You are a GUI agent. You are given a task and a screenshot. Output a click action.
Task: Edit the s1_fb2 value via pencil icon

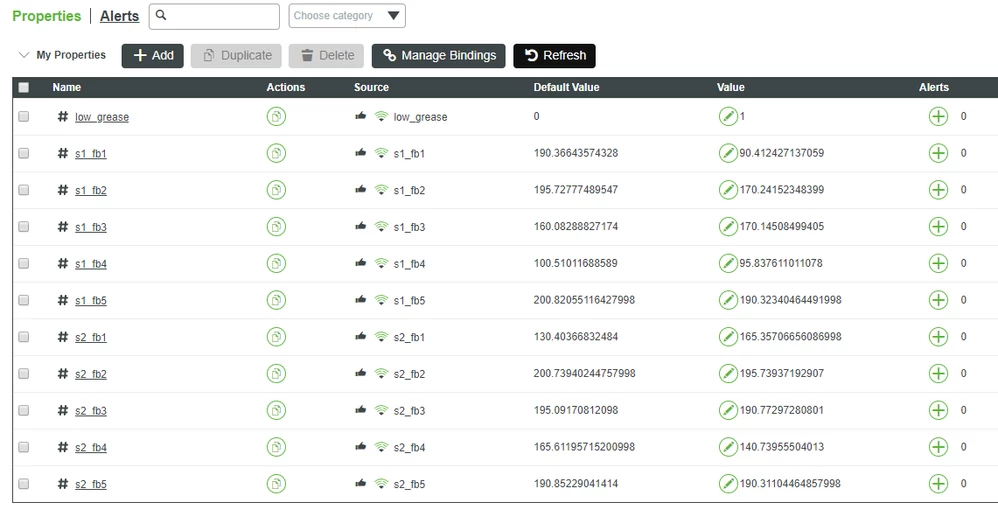click(x=728, y=190)
